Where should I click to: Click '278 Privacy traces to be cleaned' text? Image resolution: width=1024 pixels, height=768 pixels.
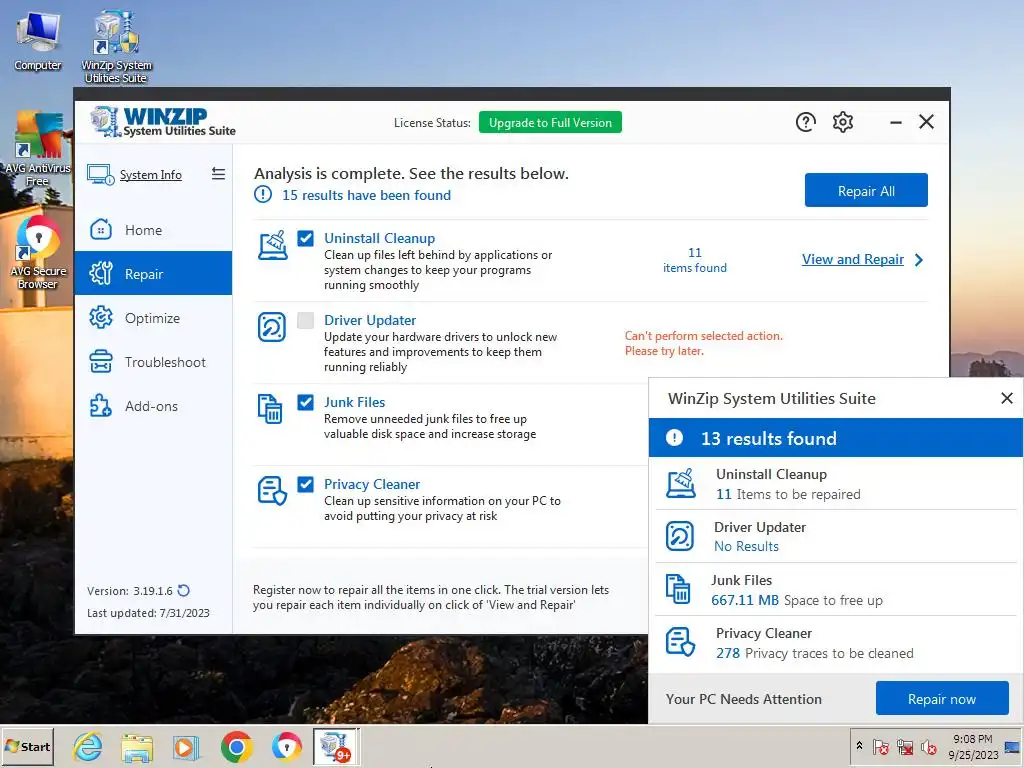(814, 653)
